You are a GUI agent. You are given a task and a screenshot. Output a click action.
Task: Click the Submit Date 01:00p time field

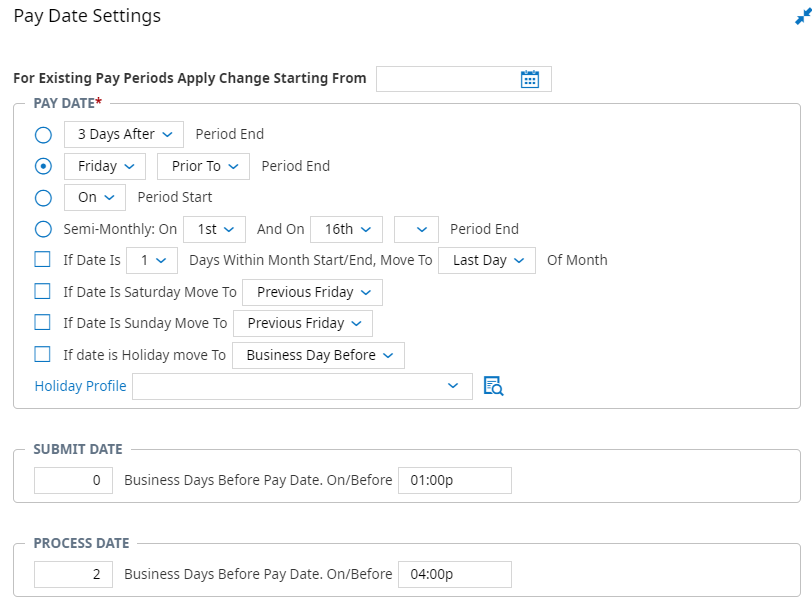455,481
